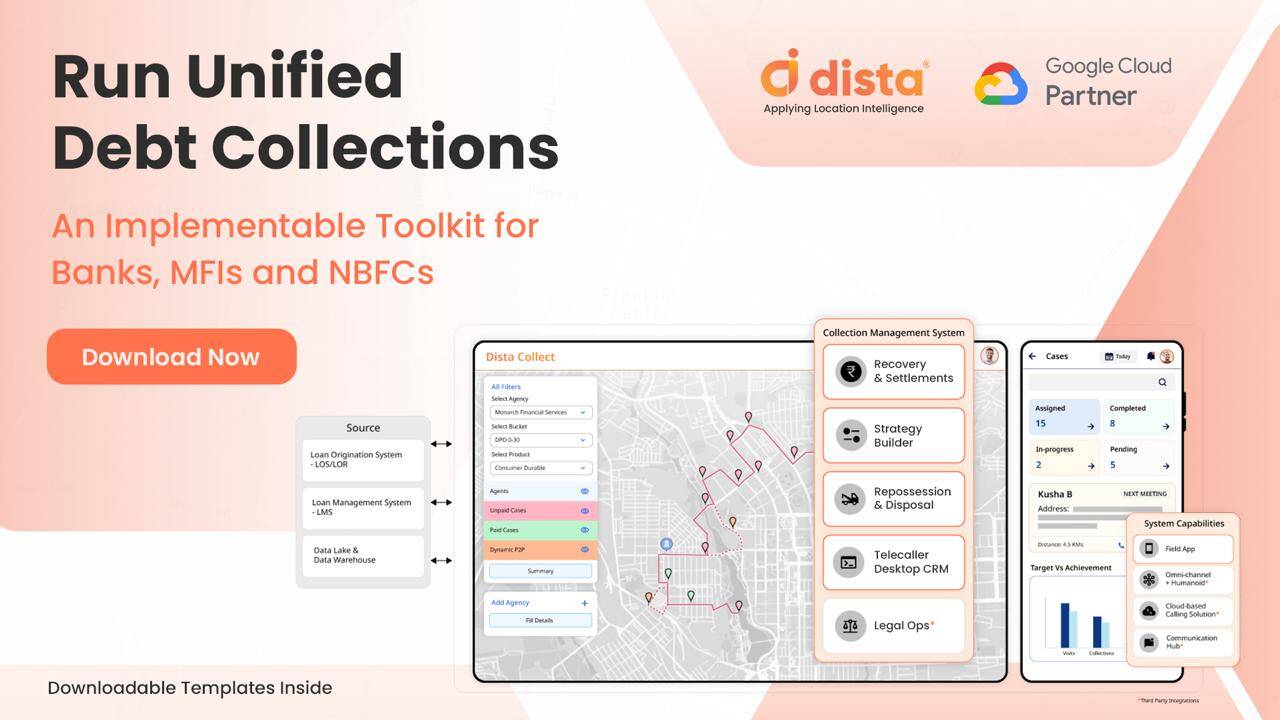
Task: Open In-progress cases via its arrow
Action: [x=1091, y=466]
